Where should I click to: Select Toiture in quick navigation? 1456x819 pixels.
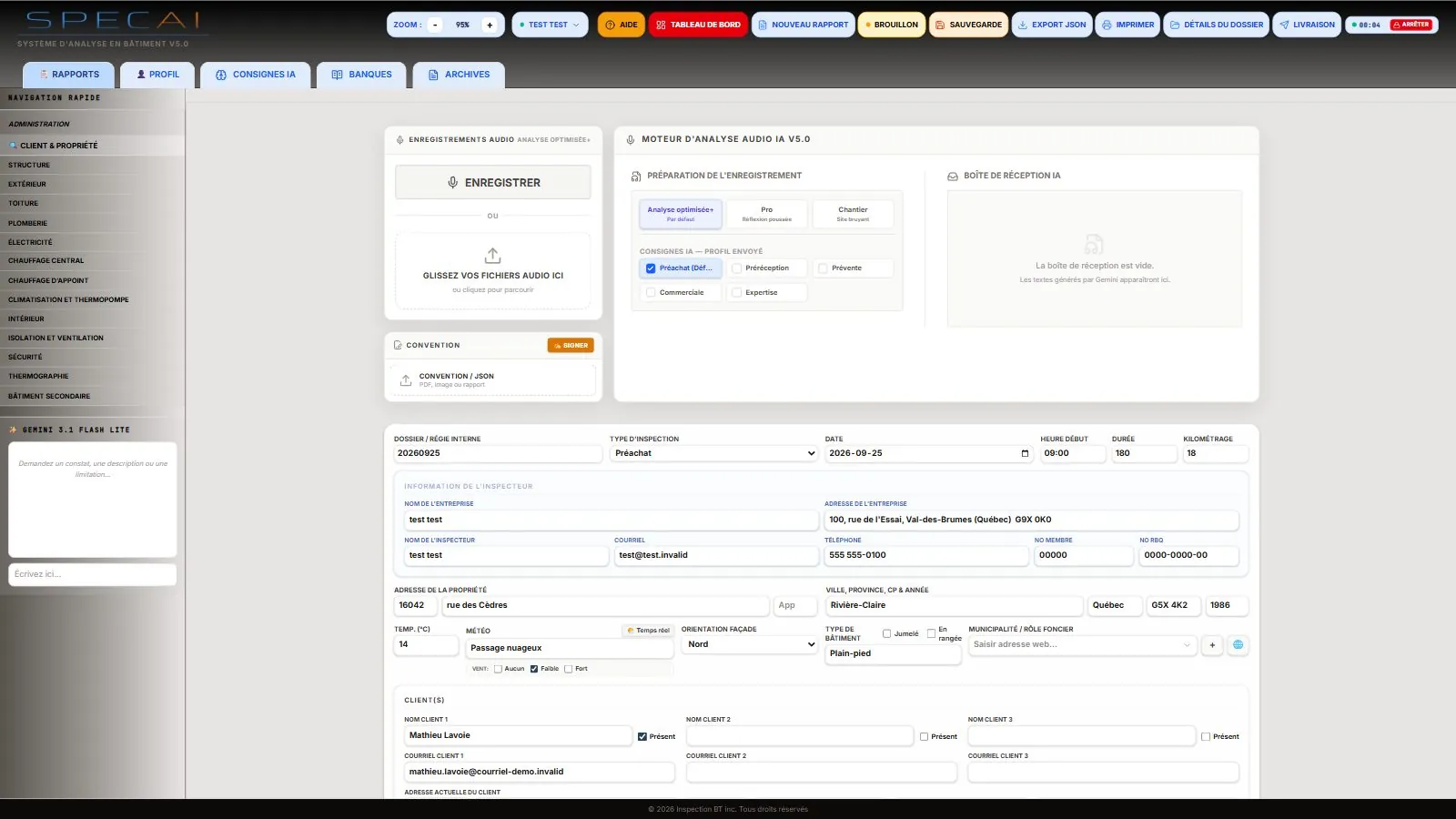[x=92, y=203]
